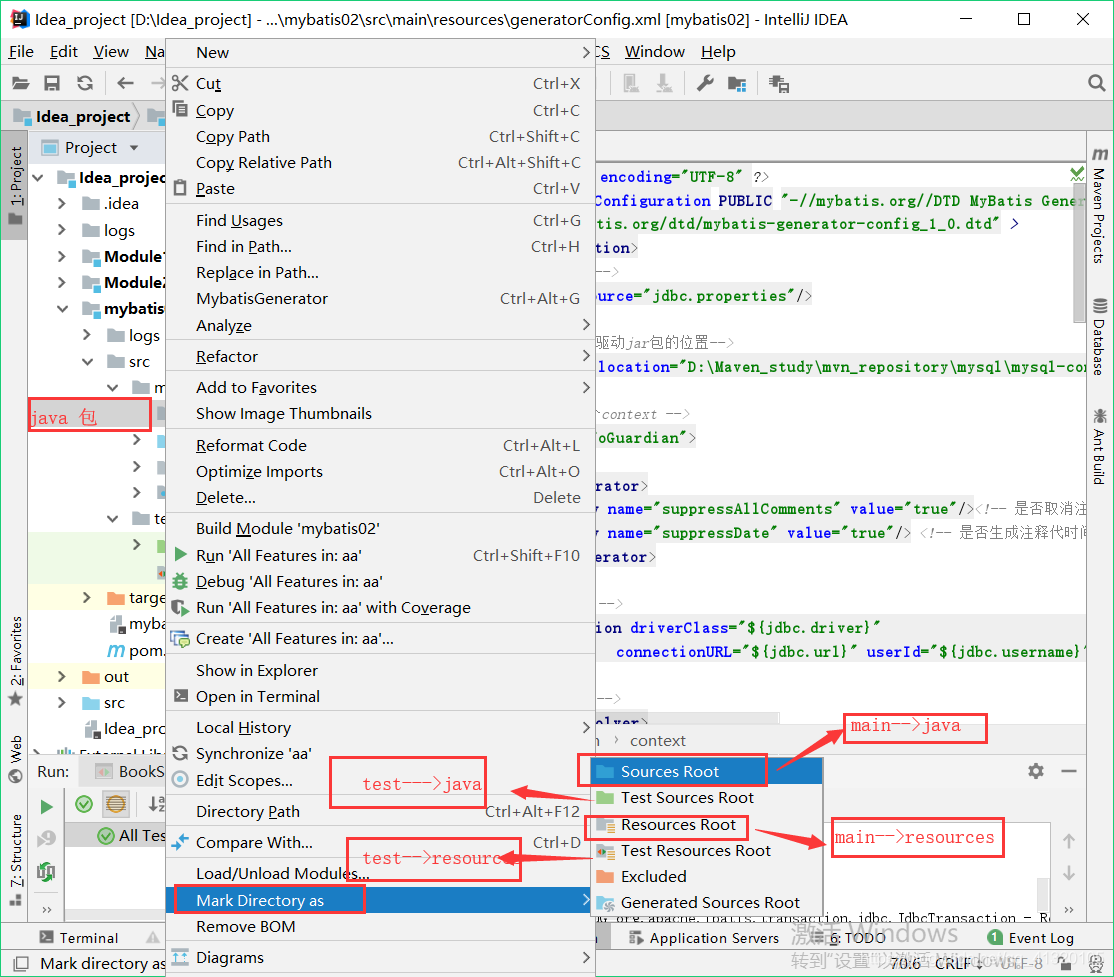
Task: Expand the Module1 tree node
Action: [62, 257]
